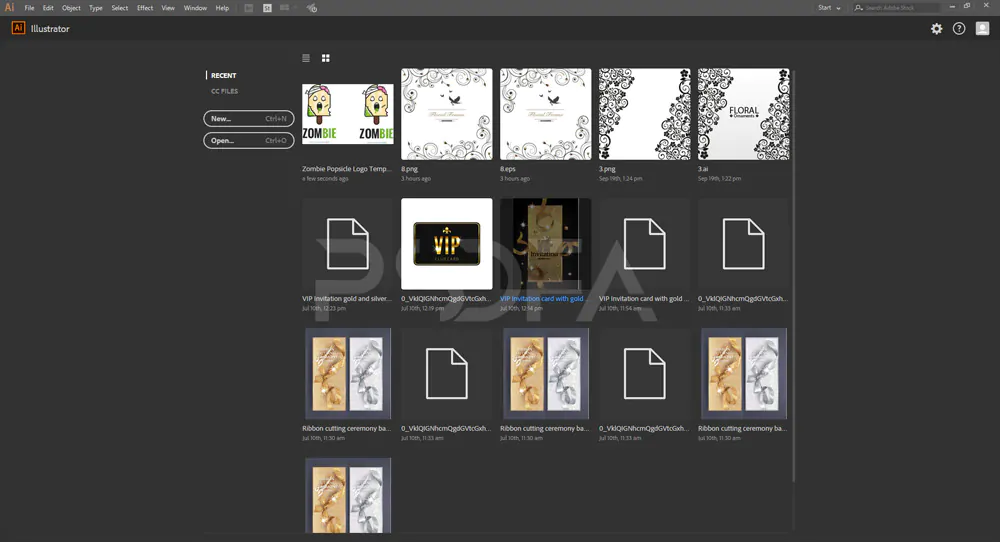Minimize the Illustrator window
The width and height of the screenshot is (1000, 542).
click(x=952, y=6)
